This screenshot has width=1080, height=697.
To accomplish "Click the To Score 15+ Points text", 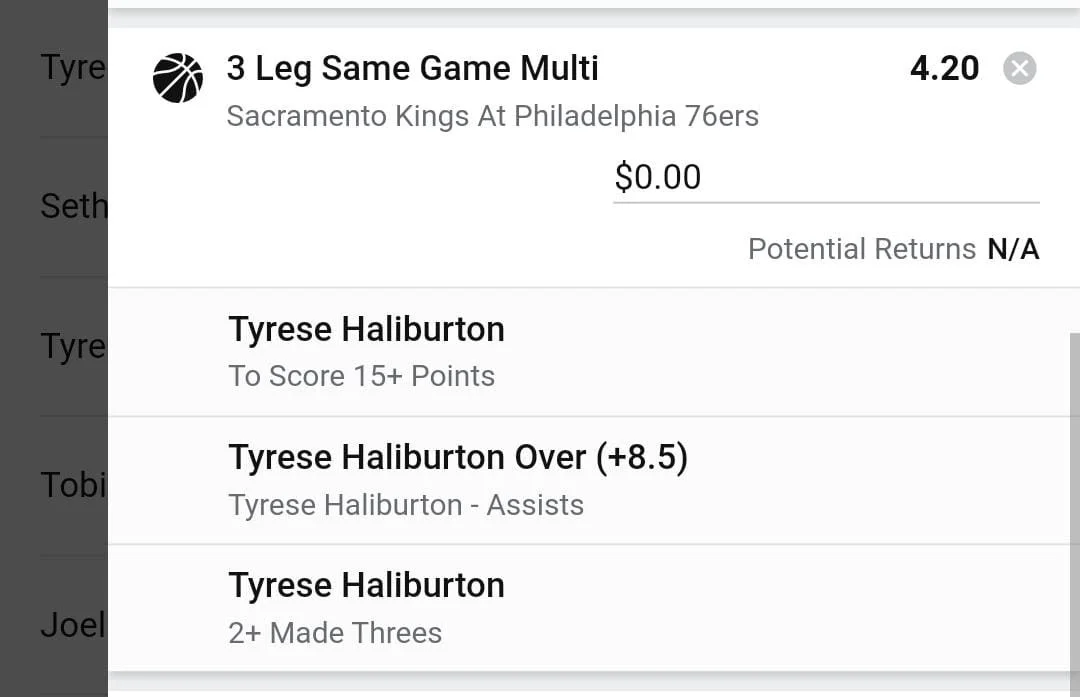I will (x=361, y=377).
